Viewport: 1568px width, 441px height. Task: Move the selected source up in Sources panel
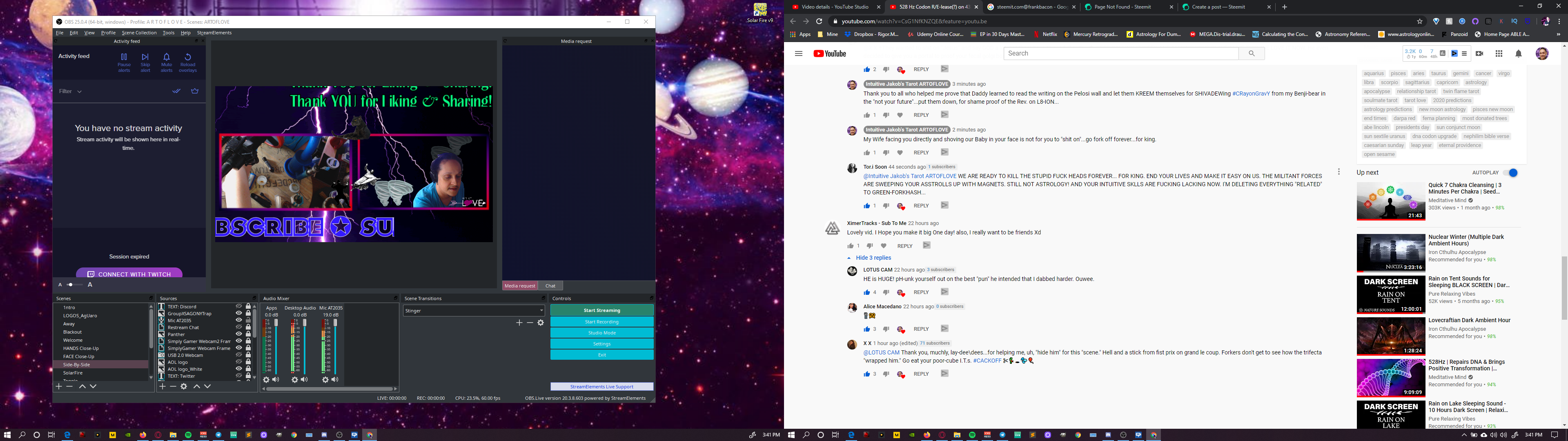point(196,386)
